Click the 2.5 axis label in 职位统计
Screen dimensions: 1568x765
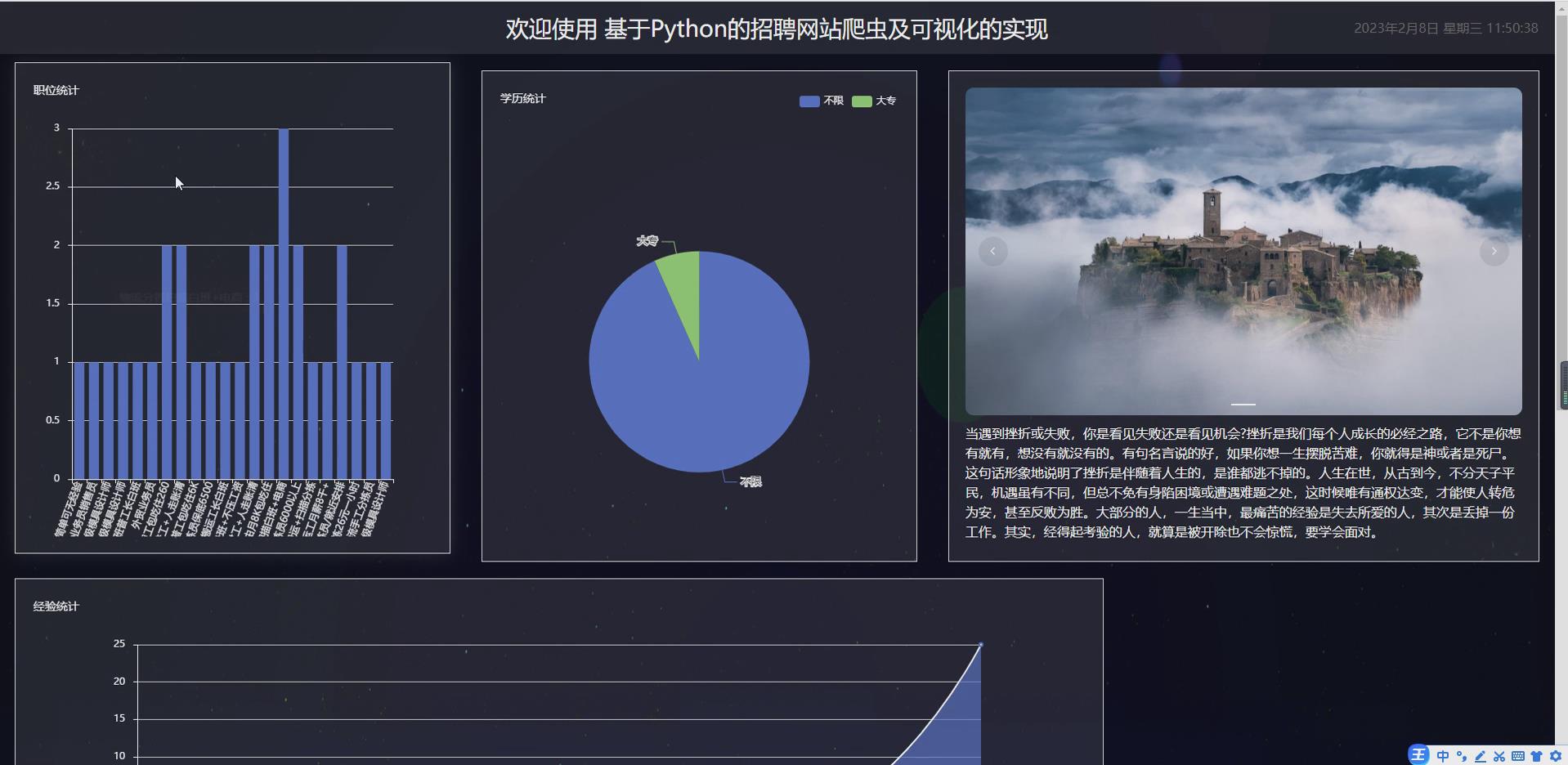coord(52,186)
